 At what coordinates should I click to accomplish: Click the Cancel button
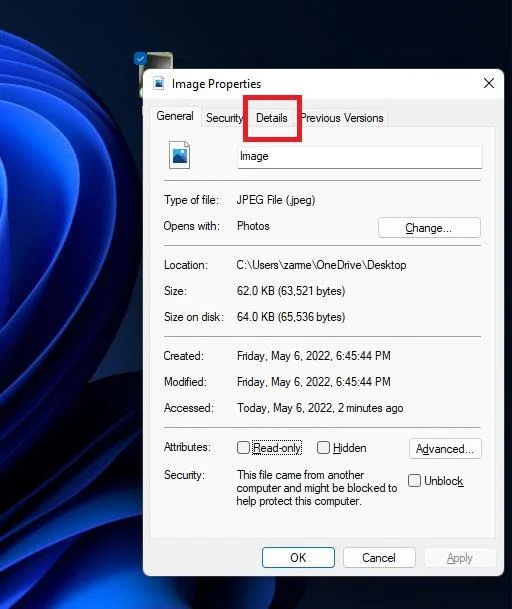[379, 558]
